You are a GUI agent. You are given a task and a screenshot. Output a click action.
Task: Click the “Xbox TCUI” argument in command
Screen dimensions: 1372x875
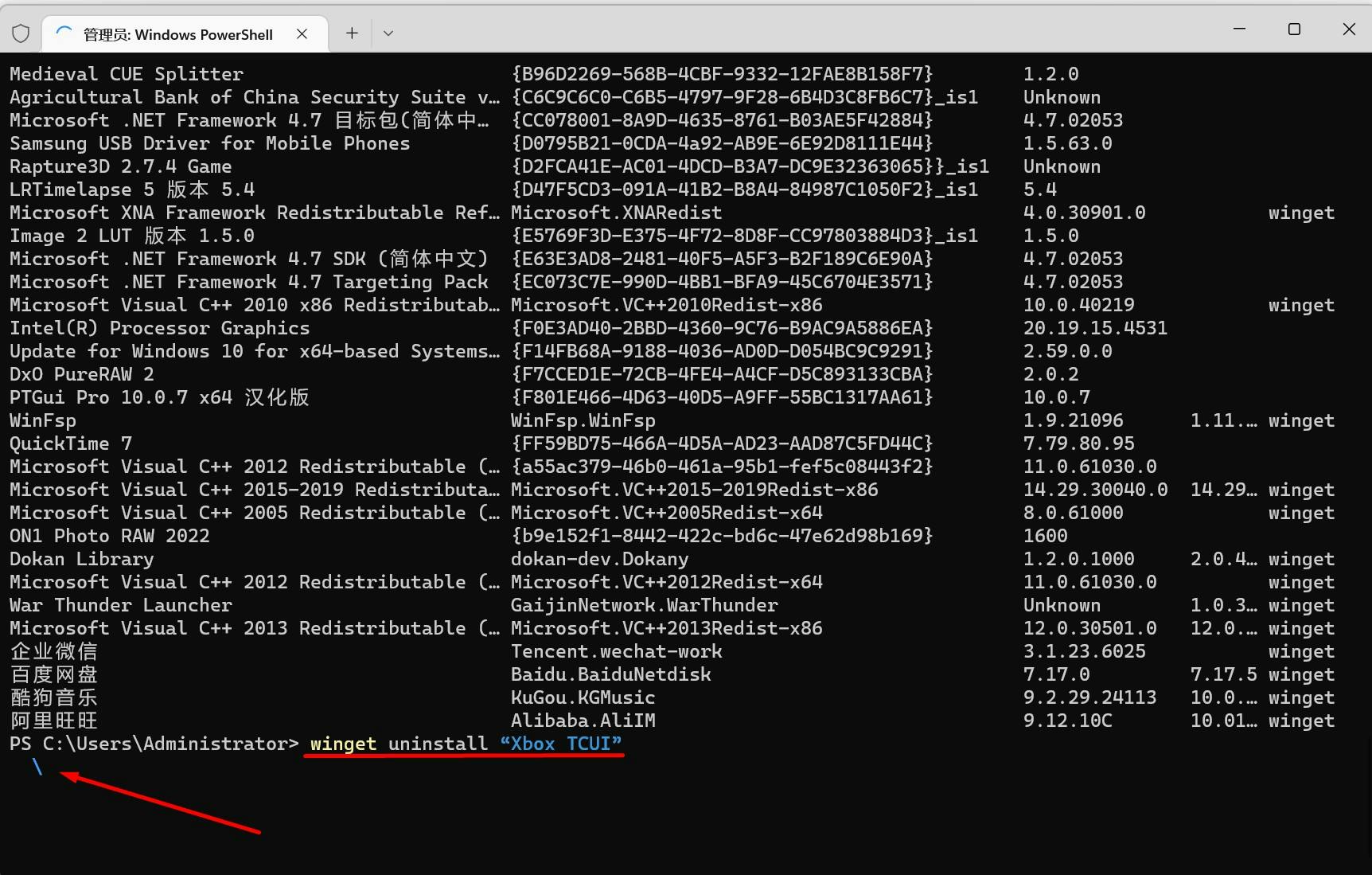(x=561, y=744)
